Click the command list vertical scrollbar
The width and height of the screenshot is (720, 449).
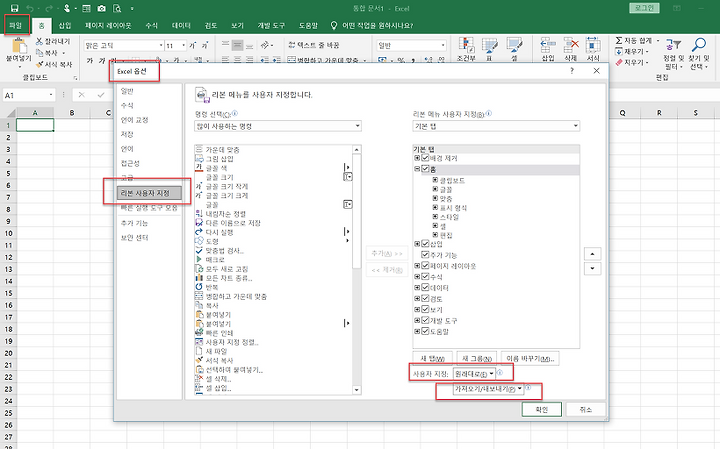coord(357,269)
